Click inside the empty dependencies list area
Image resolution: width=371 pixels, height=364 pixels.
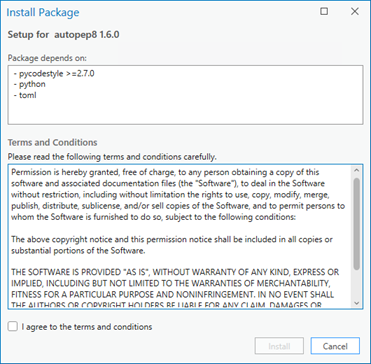click(x=185, y=112)
